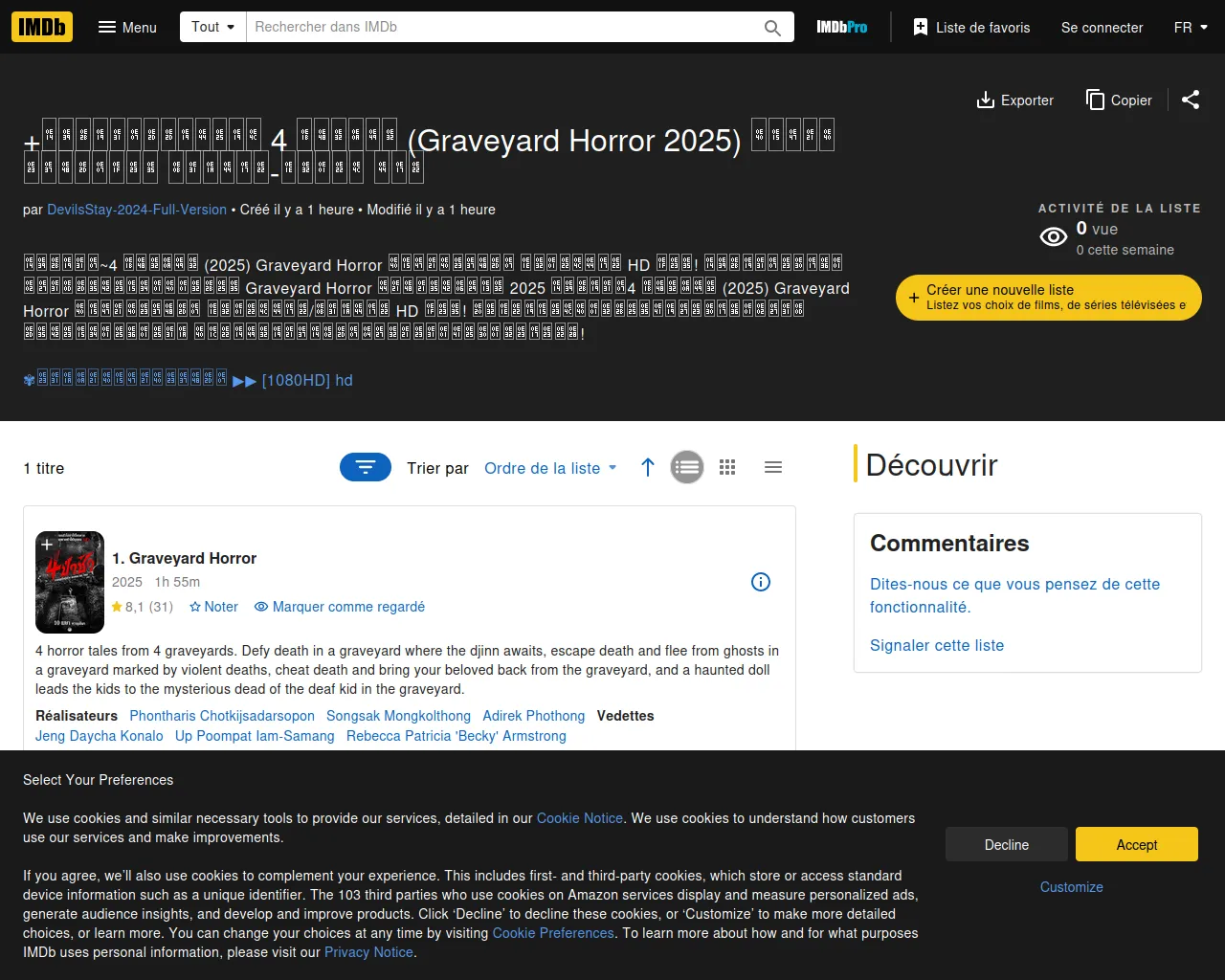Open the main Menu
1225x980 pixels.
(127, 28)
